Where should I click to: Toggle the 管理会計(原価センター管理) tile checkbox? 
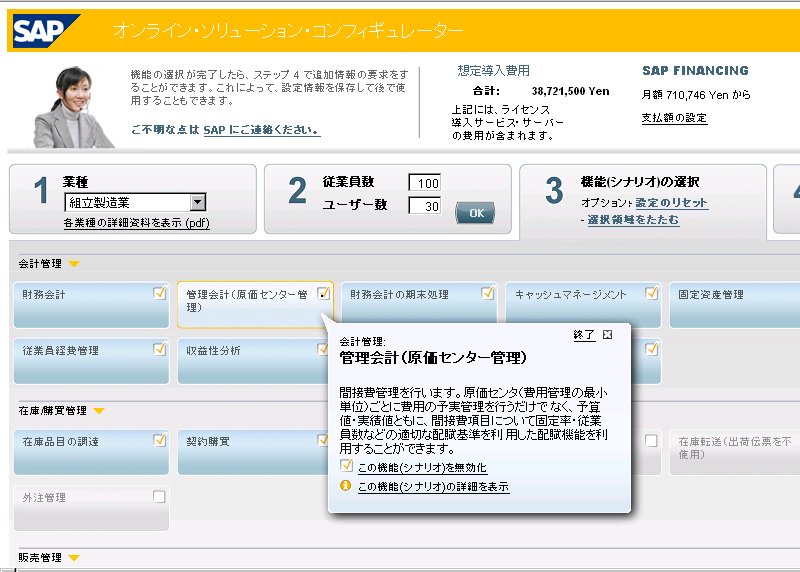click(323, 293)
